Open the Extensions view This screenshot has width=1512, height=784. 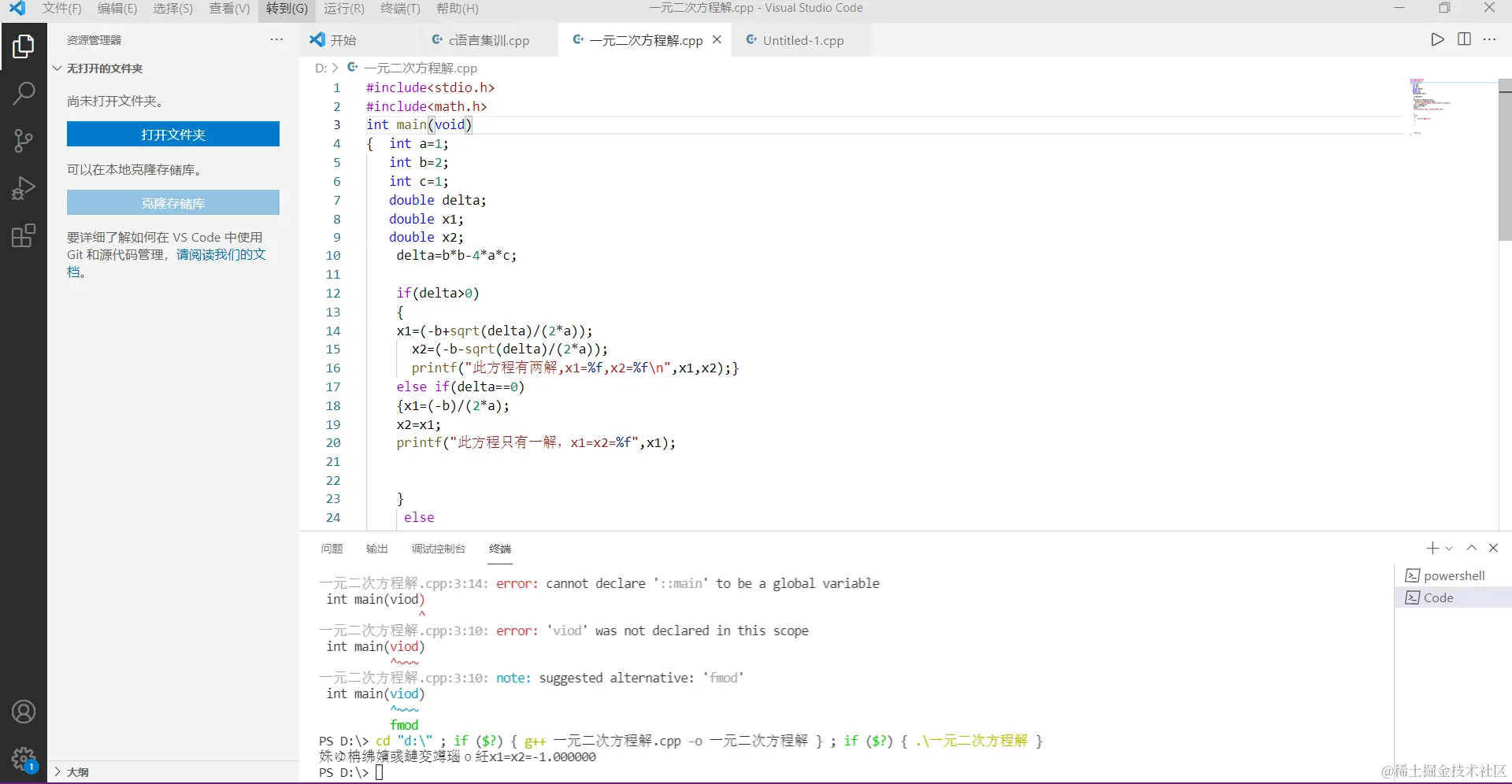coord(24,235)
